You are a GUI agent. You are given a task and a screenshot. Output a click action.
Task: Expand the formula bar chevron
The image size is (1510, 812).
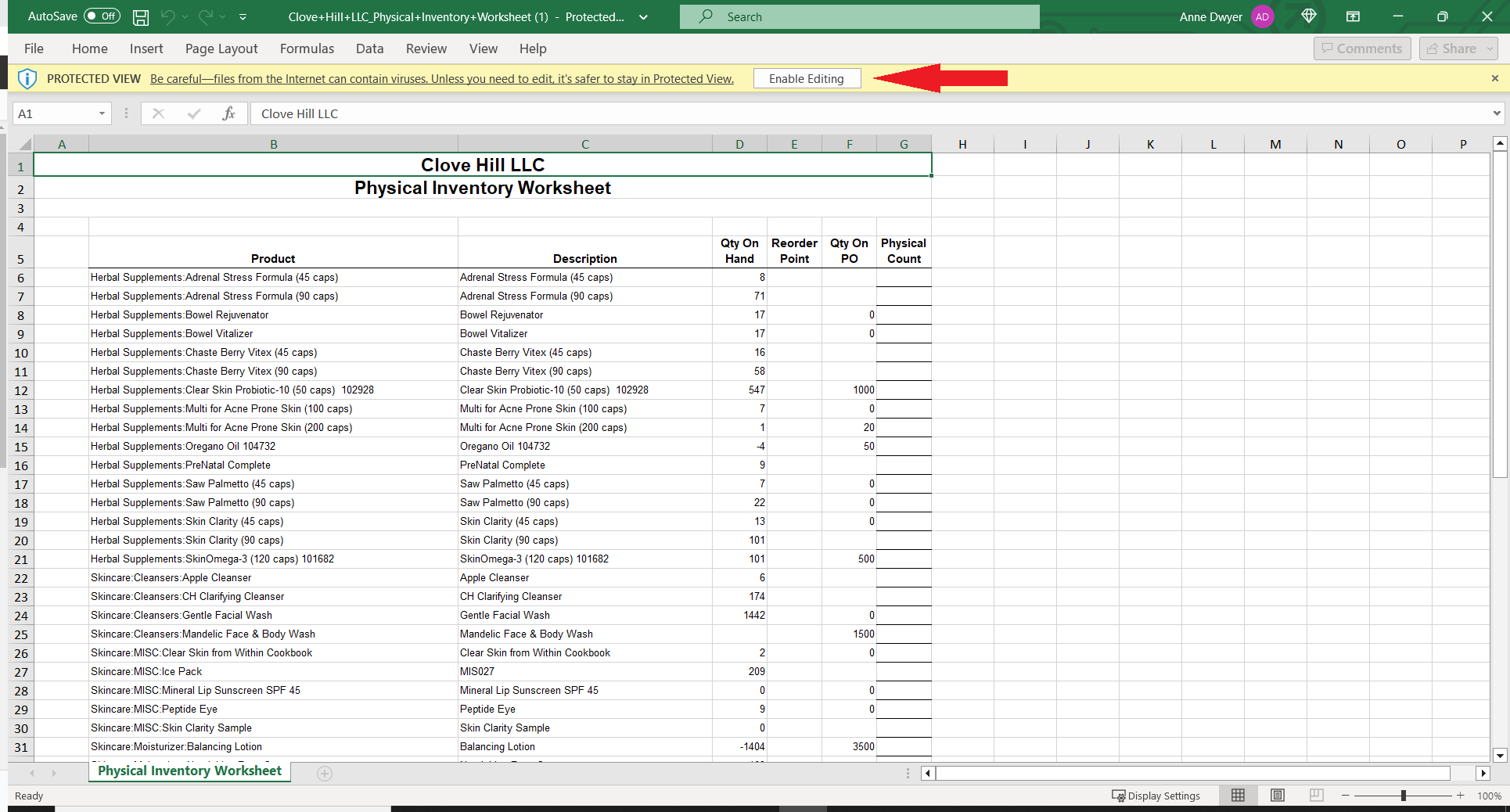[x=1496, y=113]
